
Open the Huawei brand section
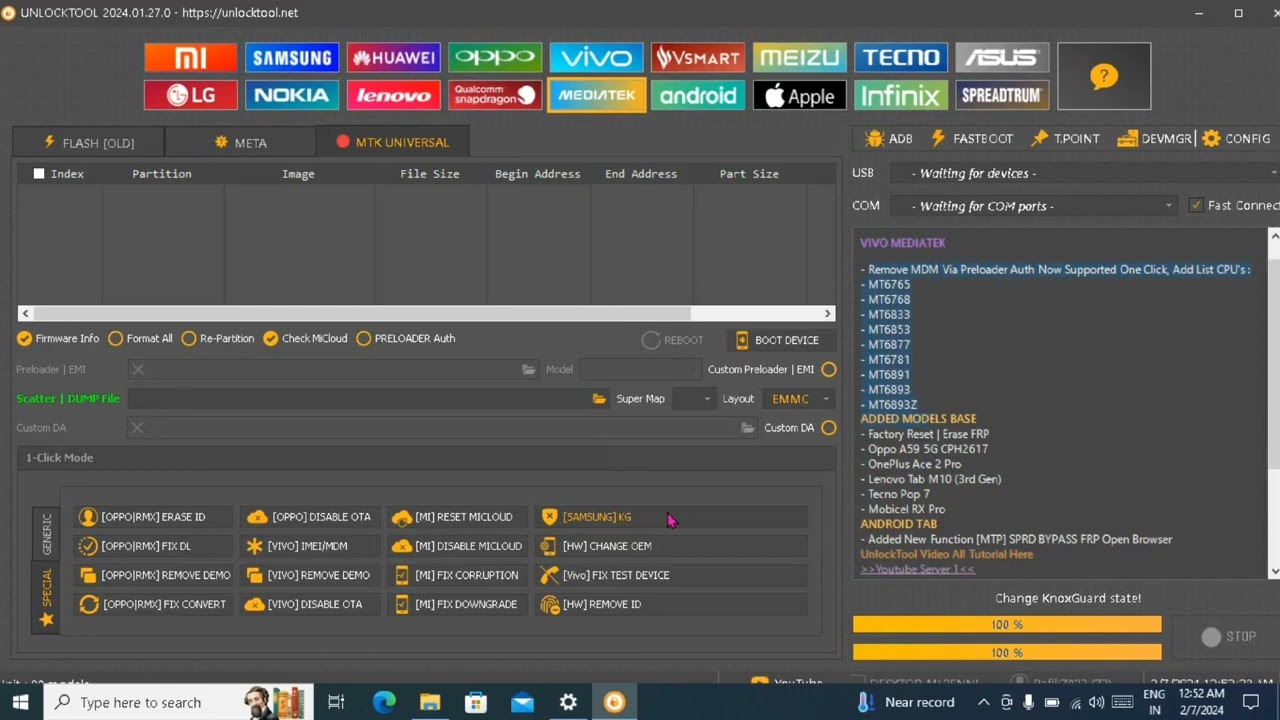[394, 58]
